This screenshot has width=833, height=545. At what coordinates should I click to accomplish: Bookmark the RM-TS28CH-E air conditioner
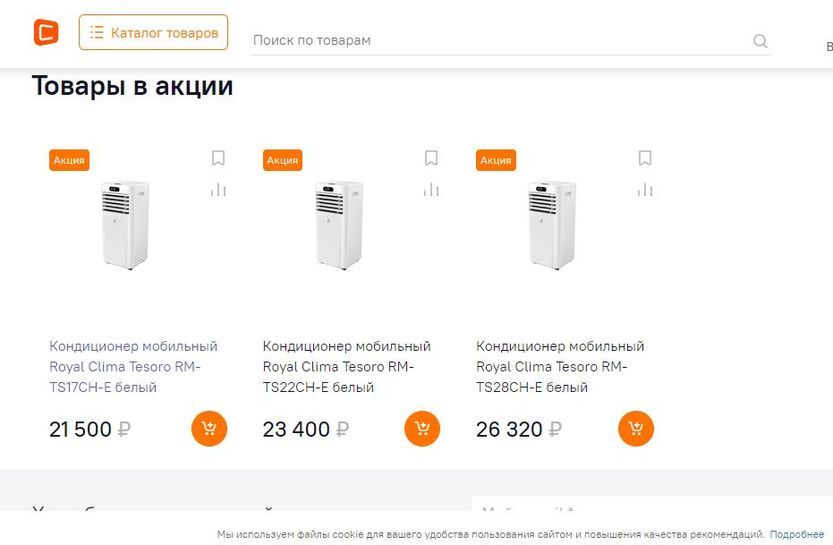pyautogui.click(x=645, y=158)
